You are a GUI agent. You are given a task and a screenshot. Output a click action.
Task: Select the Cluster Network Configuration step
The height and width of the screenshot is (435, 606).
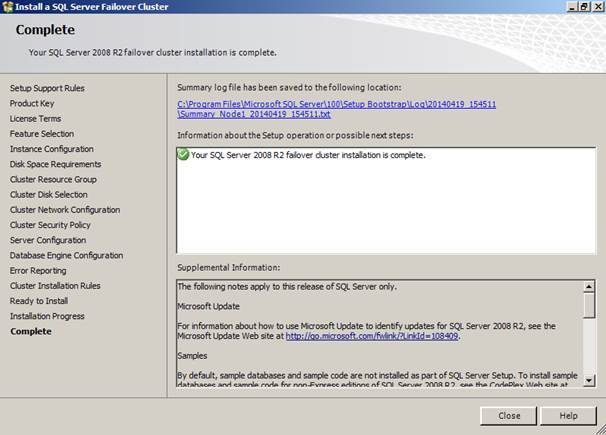click(65, 210)
